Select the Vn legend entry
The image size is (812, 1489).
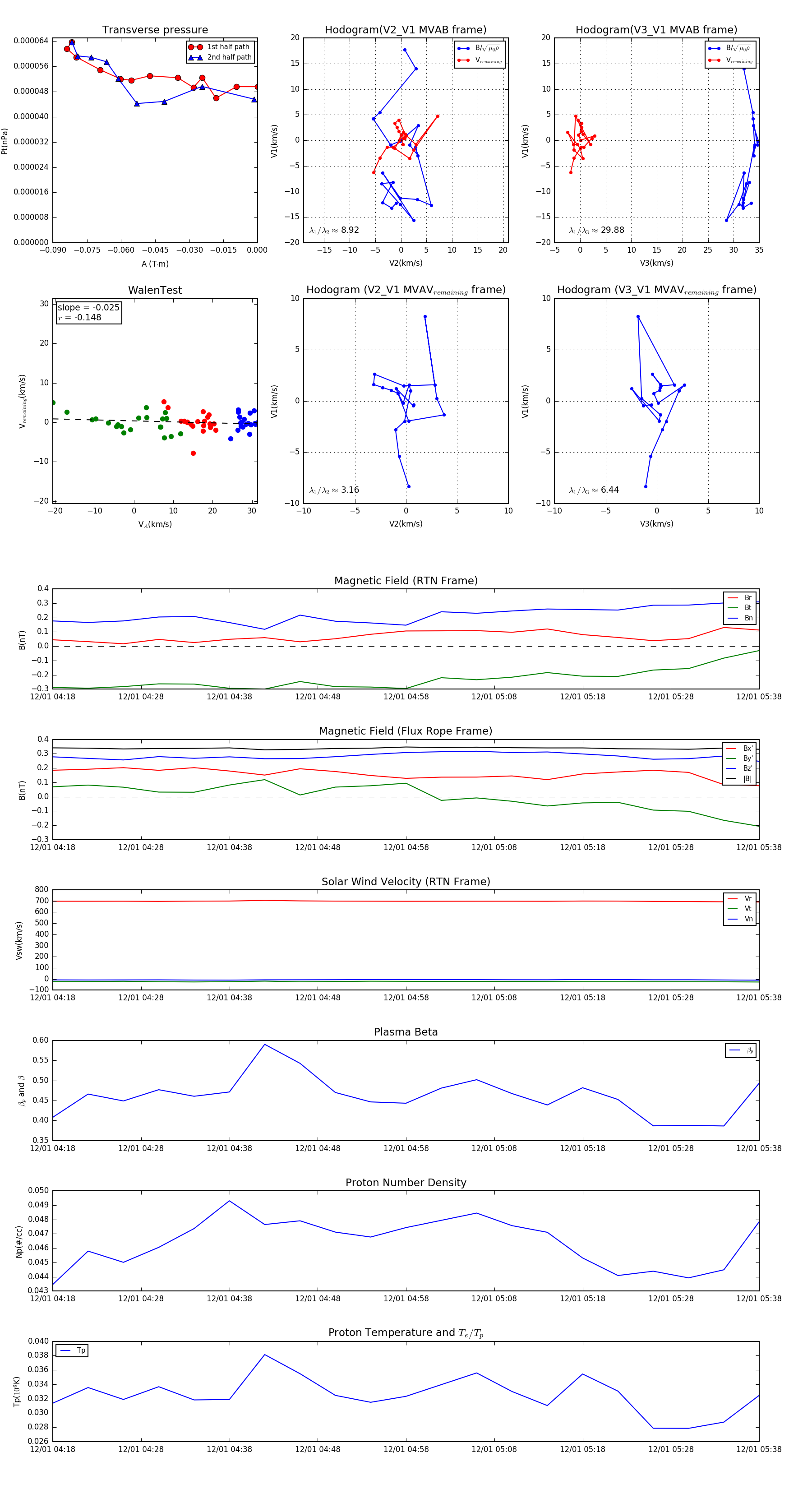[x=740, y=919]
